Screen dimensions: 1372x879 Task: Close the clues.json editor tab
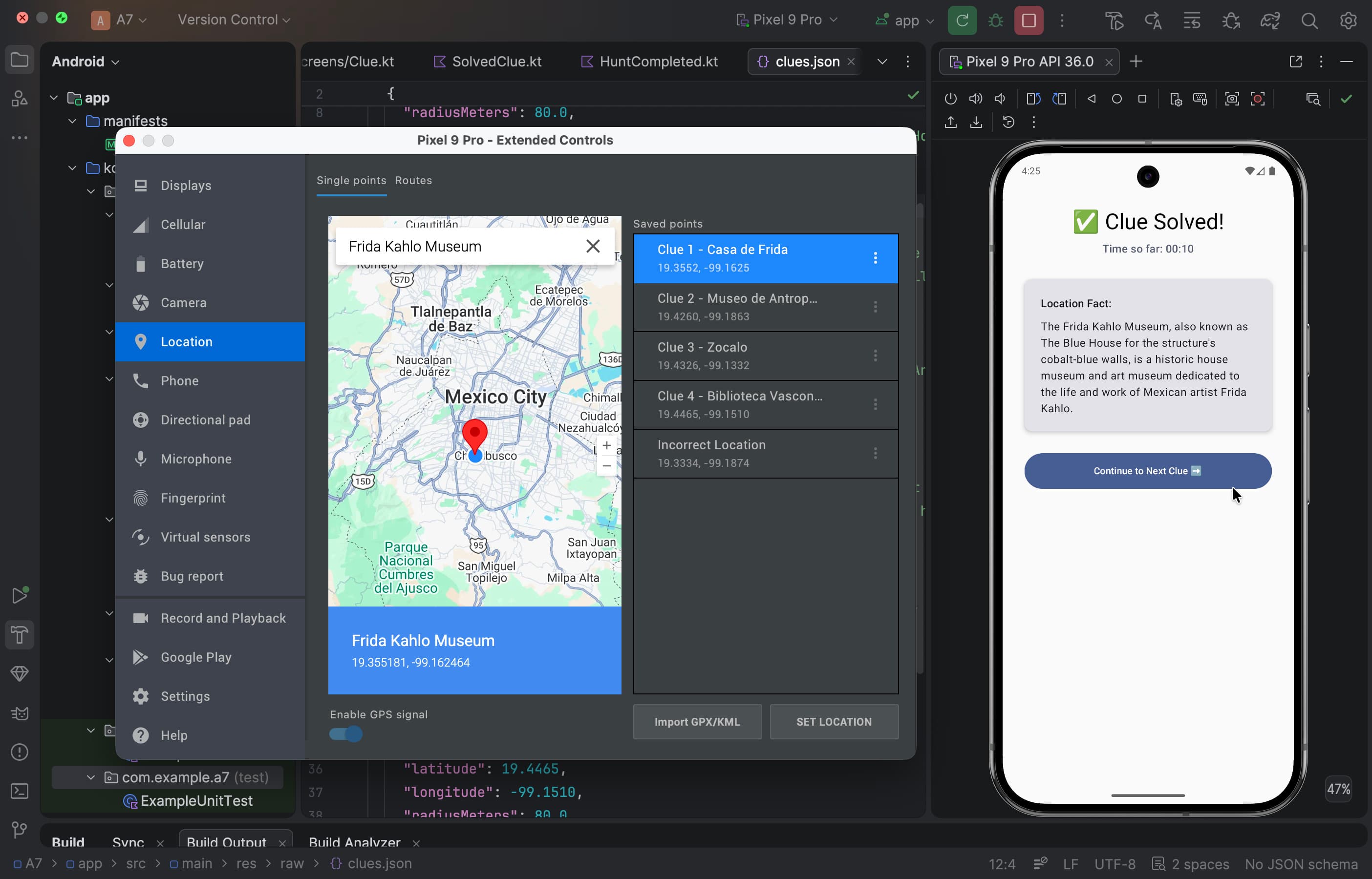(x=851, y=61)
